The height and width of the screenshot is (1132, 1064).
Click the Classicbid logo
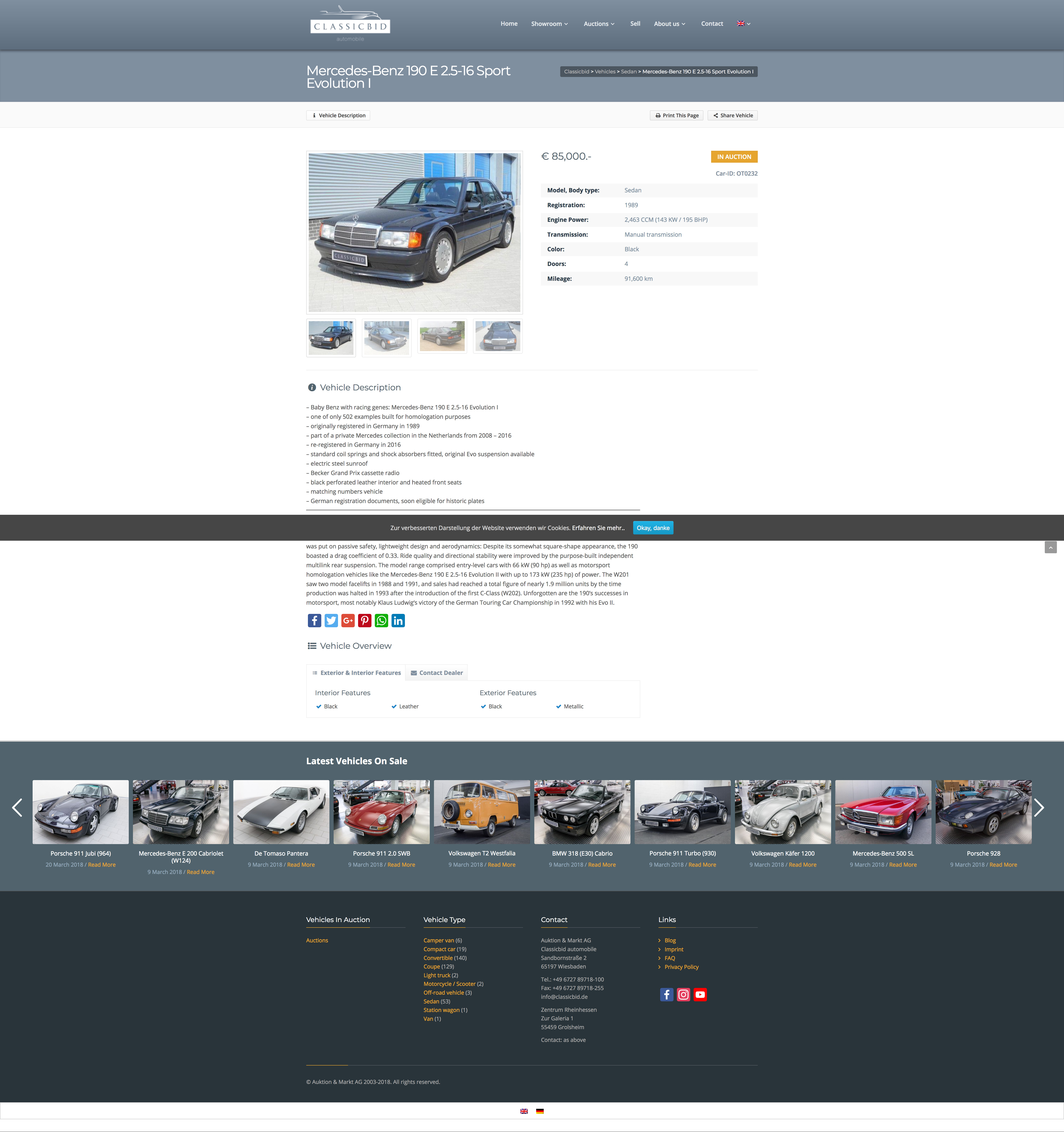point(350,23)
